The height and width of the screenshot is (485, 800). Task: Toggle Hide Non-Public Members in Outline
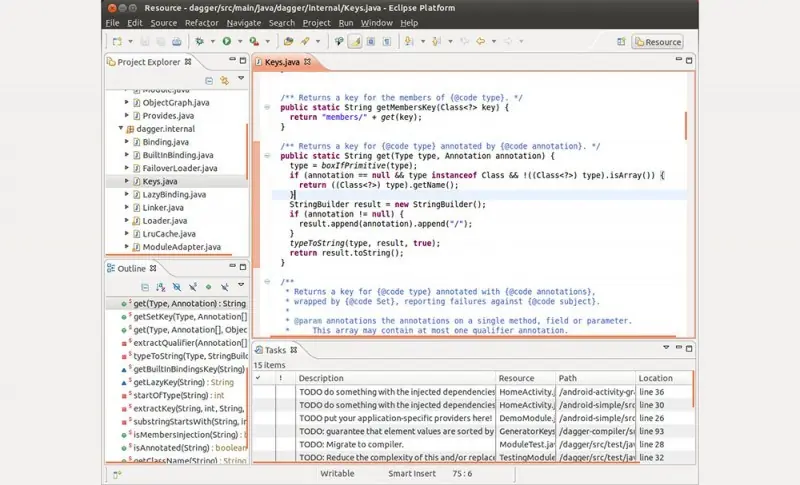208,287
